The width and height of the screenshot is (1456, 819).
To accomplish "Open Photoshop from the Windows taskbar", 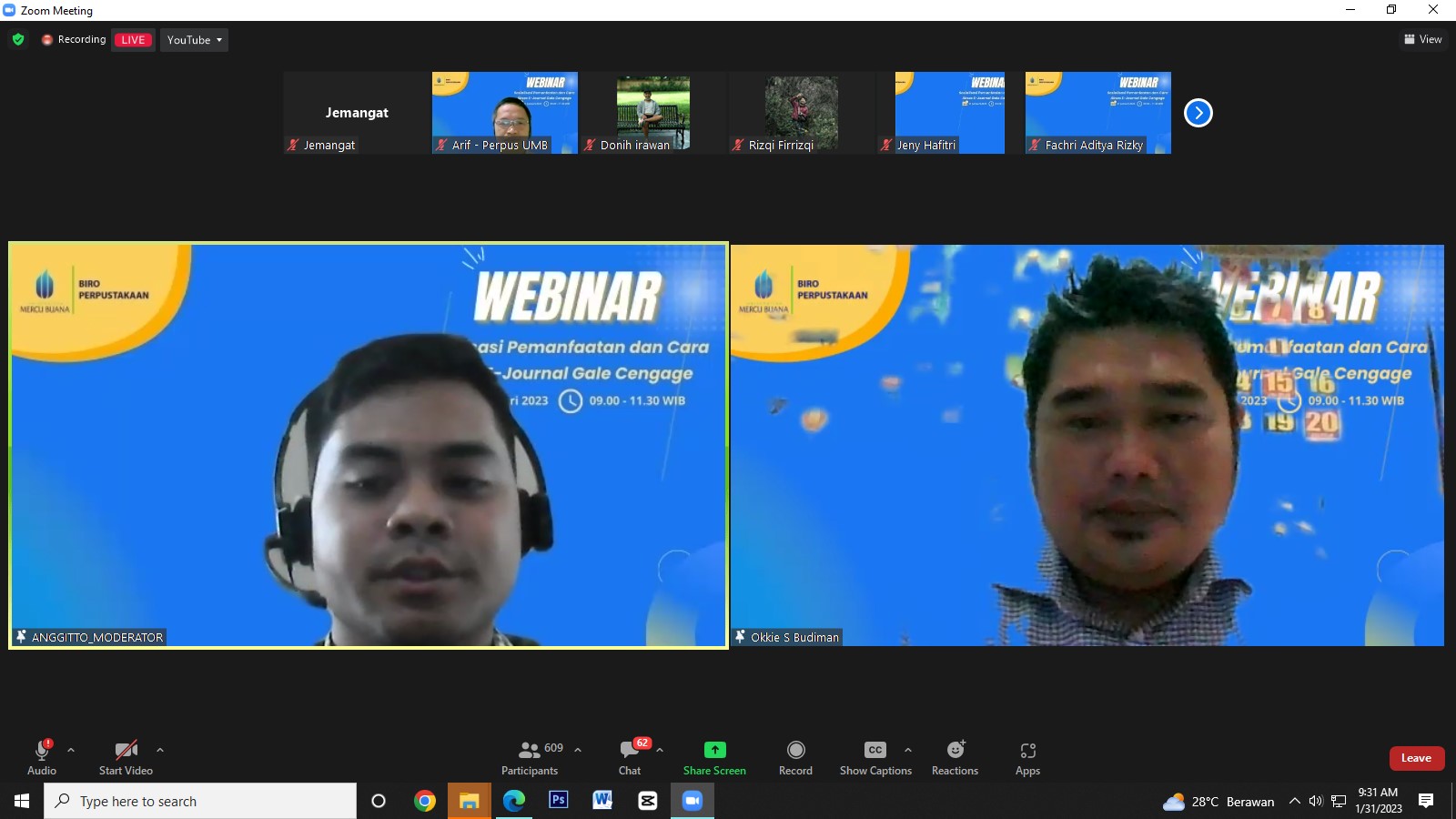I will [558, 801].
